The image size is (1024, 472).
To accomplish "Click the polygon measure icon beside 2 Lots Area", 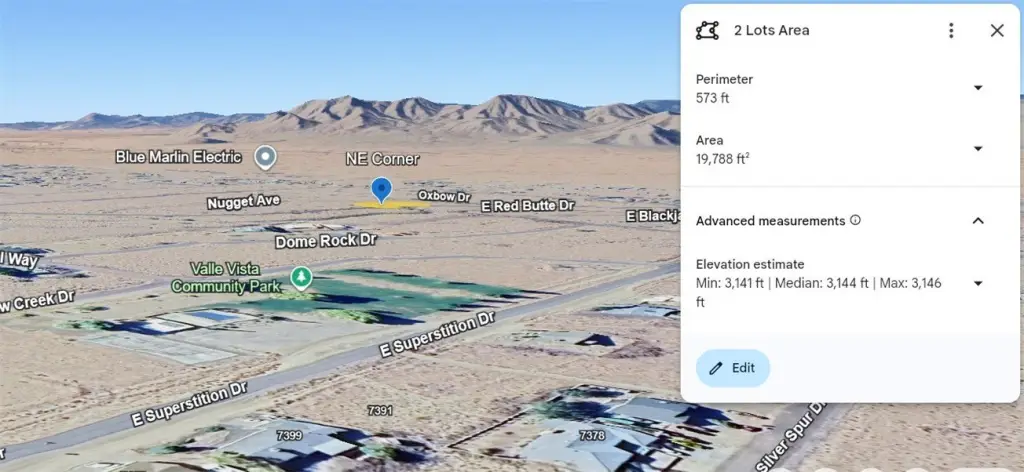I will (707, 31).
